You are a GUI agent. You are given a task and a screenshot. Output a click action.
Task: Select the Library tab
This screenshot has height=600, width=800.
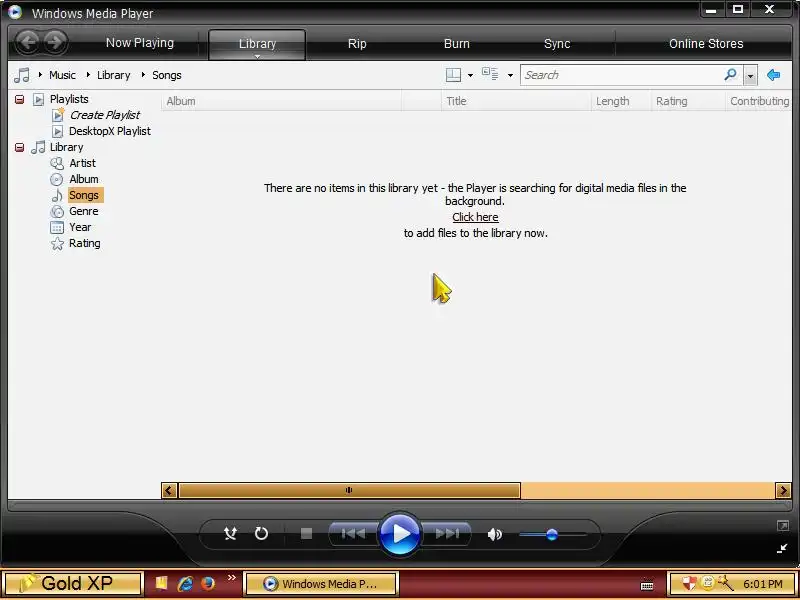[x=257, y=44]
